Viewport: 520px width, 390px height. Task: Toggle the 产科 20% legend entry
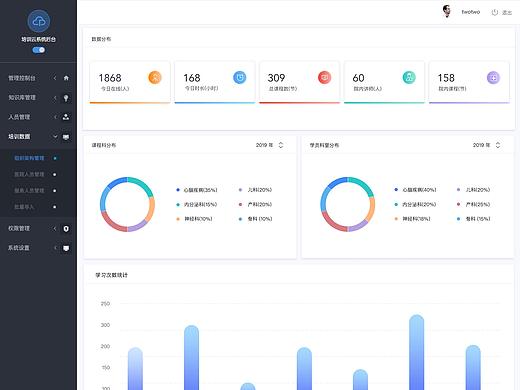(255, 204)
